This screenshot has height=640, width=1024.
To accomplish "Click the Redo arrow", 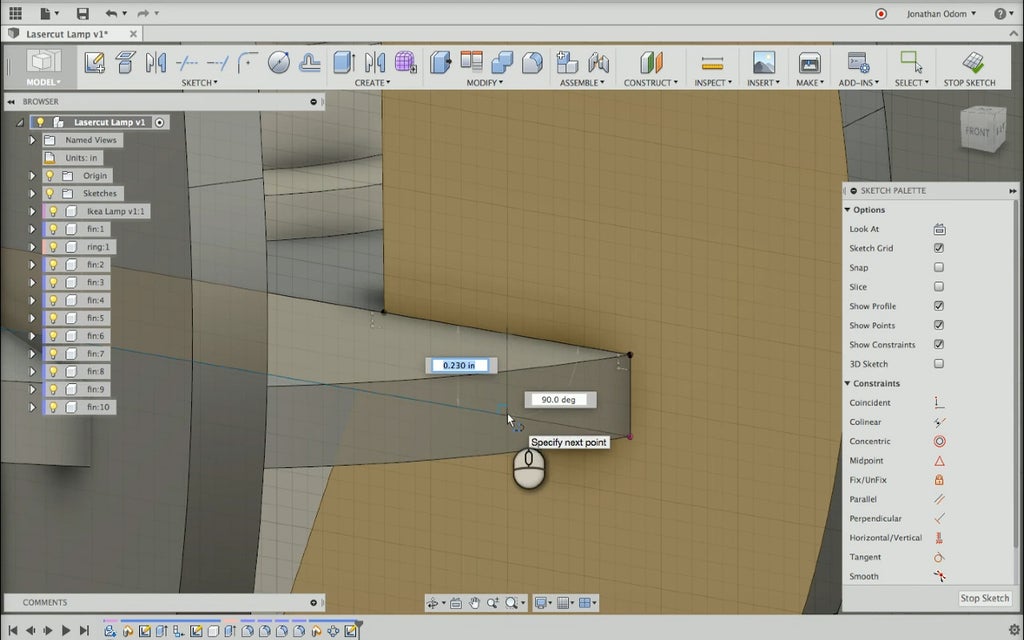I will [x=143, y=13].
